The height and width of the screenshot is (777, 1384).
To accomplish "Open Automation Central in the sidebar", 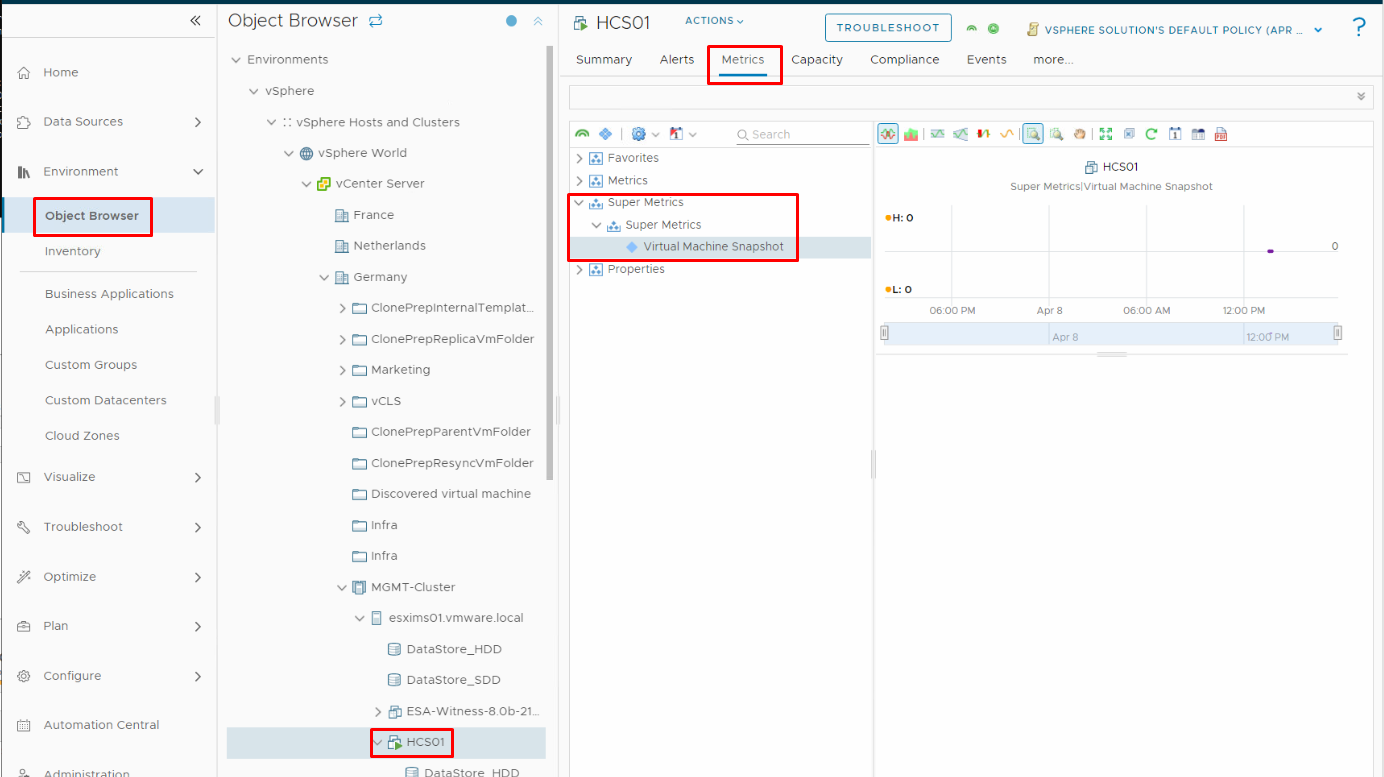I will [x=101, y=725].
